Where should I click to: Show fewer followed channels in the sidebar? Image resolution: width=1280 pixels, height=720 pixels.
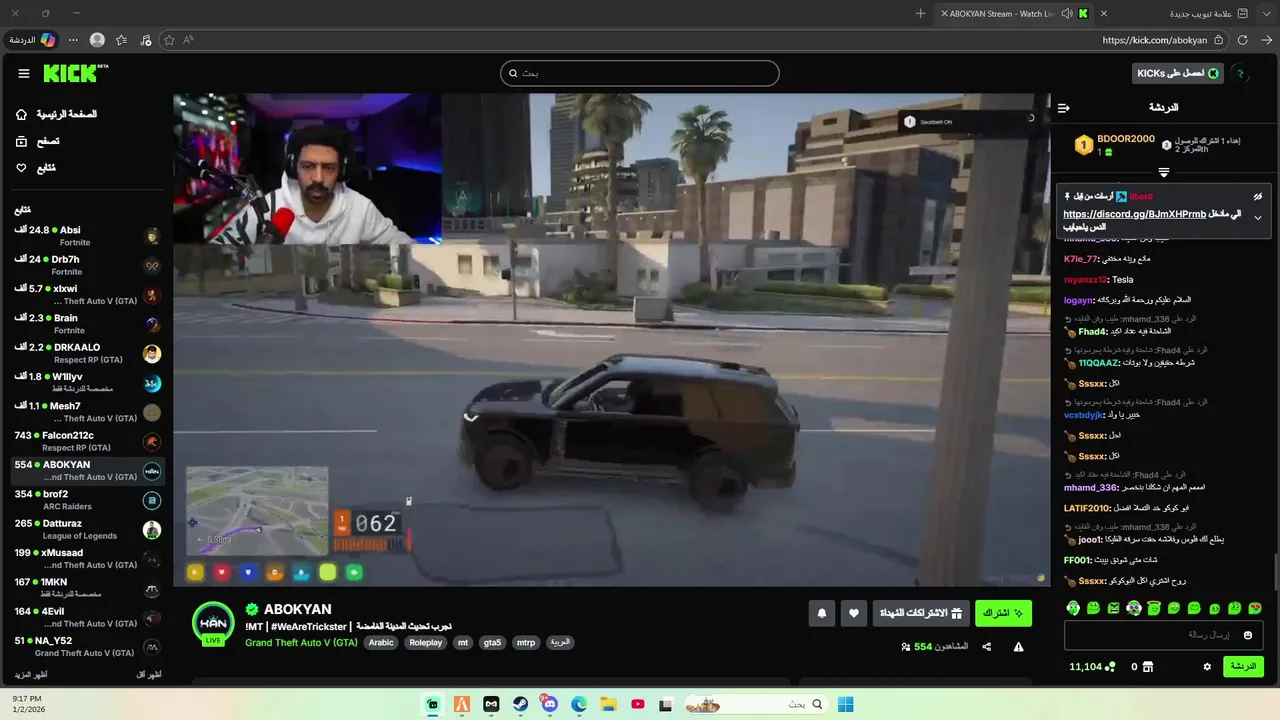tap(148, 675)
